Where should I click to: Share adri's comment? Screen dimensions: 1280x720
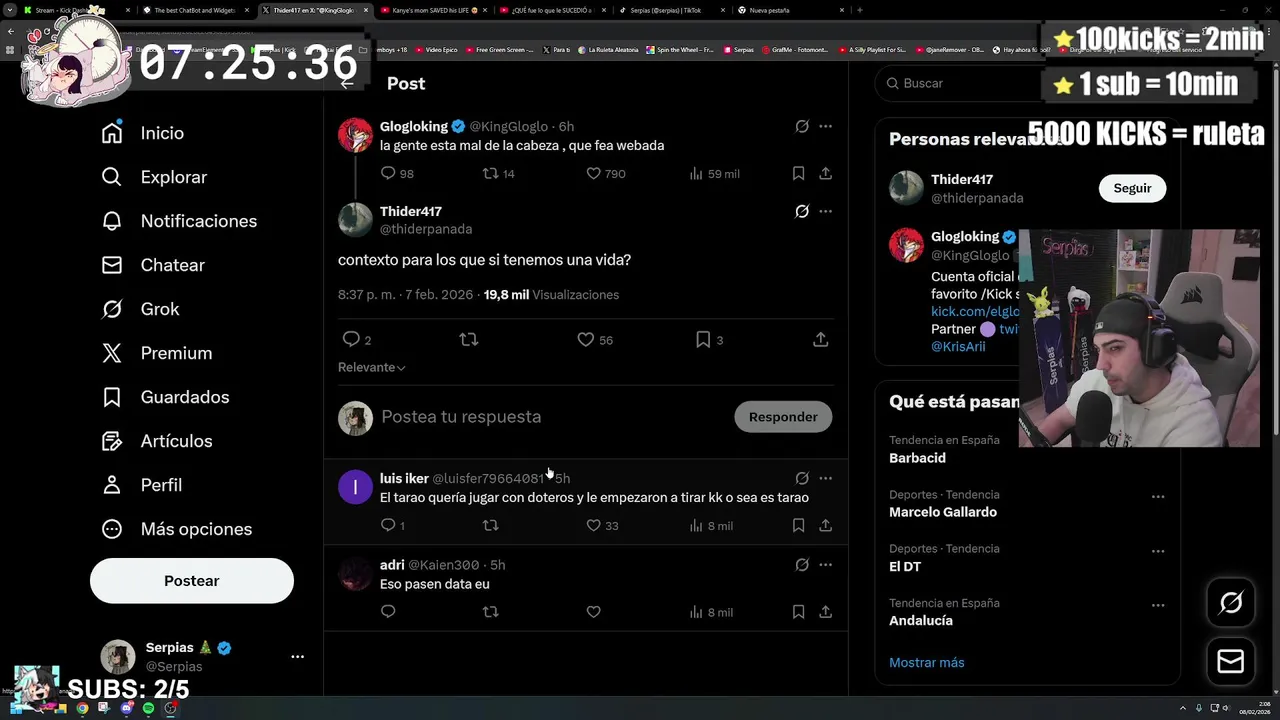[x=825, y=611]
